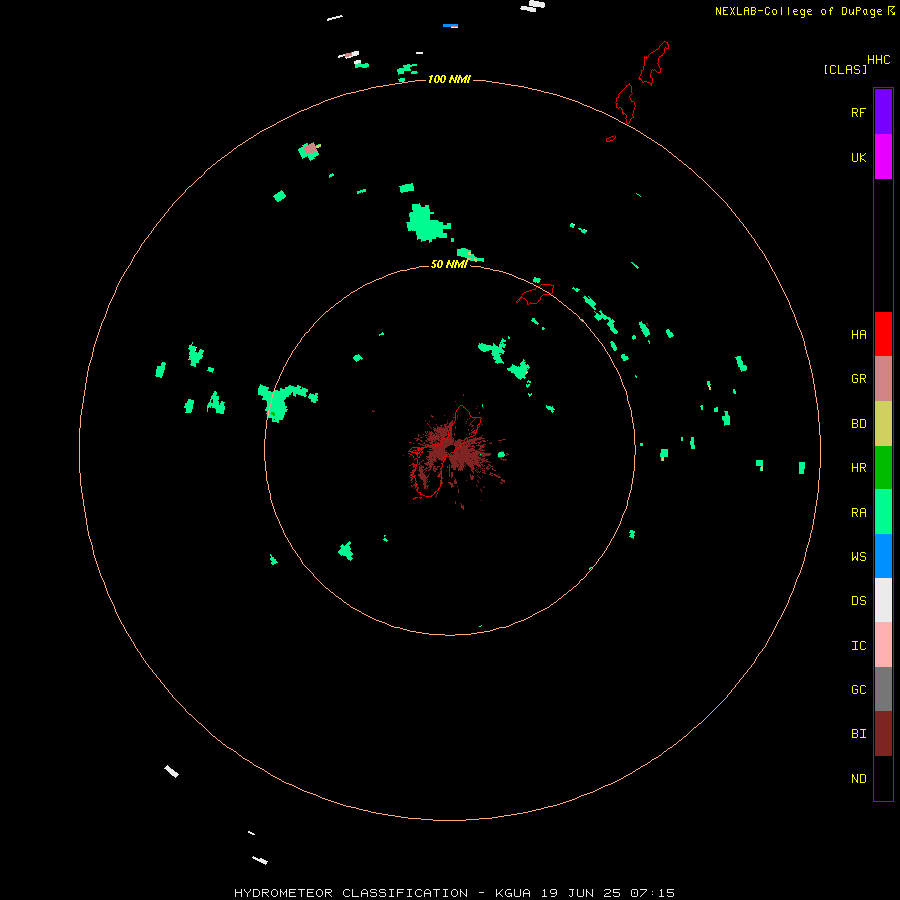Screen dimensions: 900x900
Task: Click the brown biological clutter at radar center
Action: 458,453
